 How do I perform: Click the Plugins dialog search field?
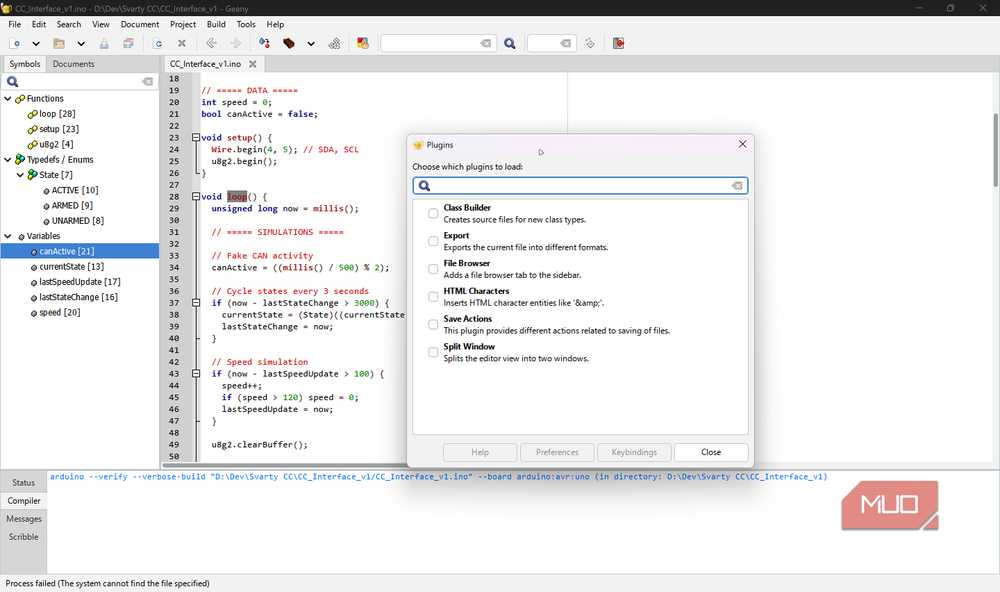click(580, 186)
